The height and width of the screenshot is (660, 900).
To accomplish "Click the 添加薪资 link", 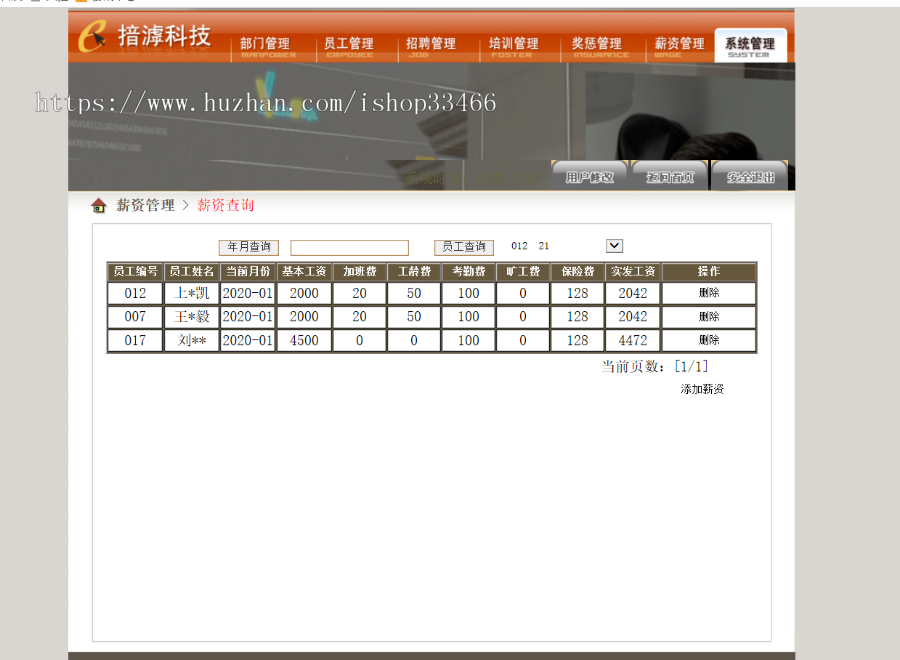I will [x=702, y=389].
